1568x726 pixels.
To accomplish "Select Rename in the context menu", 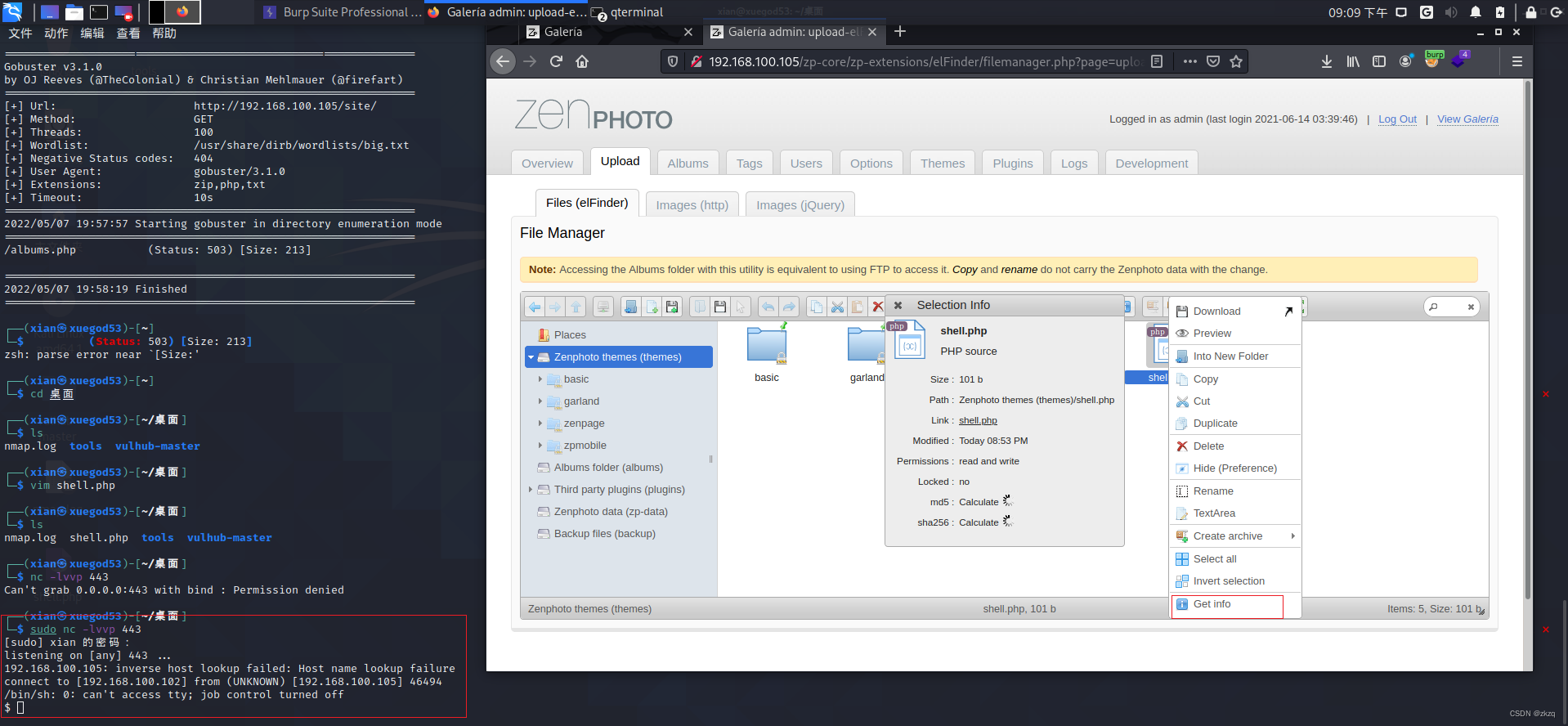I will pyautogui.click(x=1235, y=491).
